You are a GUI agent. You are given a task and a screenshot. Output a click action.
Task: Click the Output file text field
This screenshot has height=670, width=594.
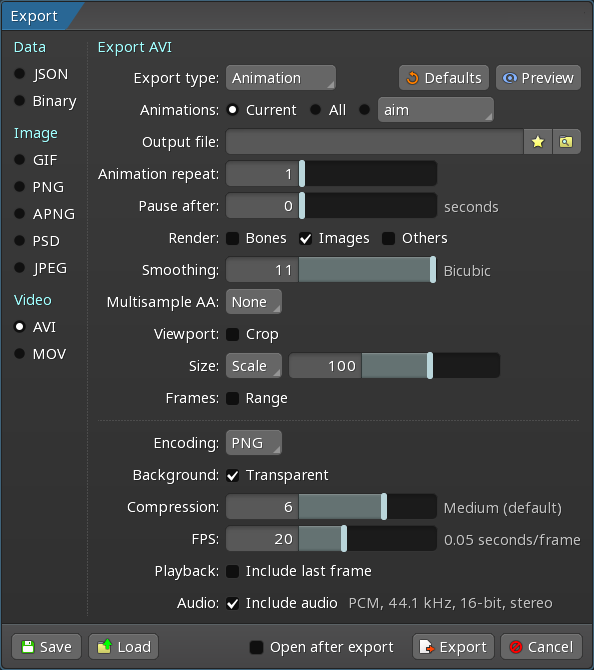click(374, 141)
